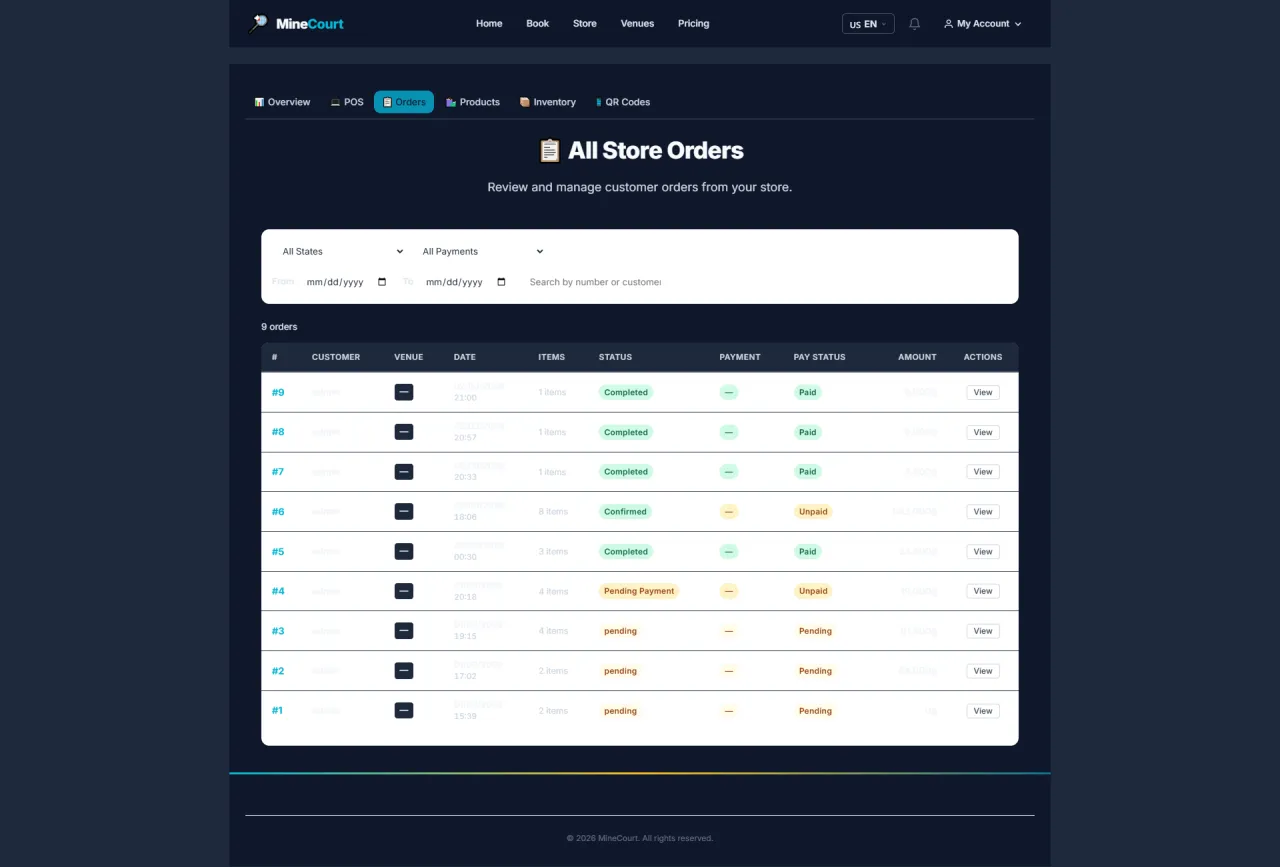
Task: Switch to the Products tab
Action: 473,102
